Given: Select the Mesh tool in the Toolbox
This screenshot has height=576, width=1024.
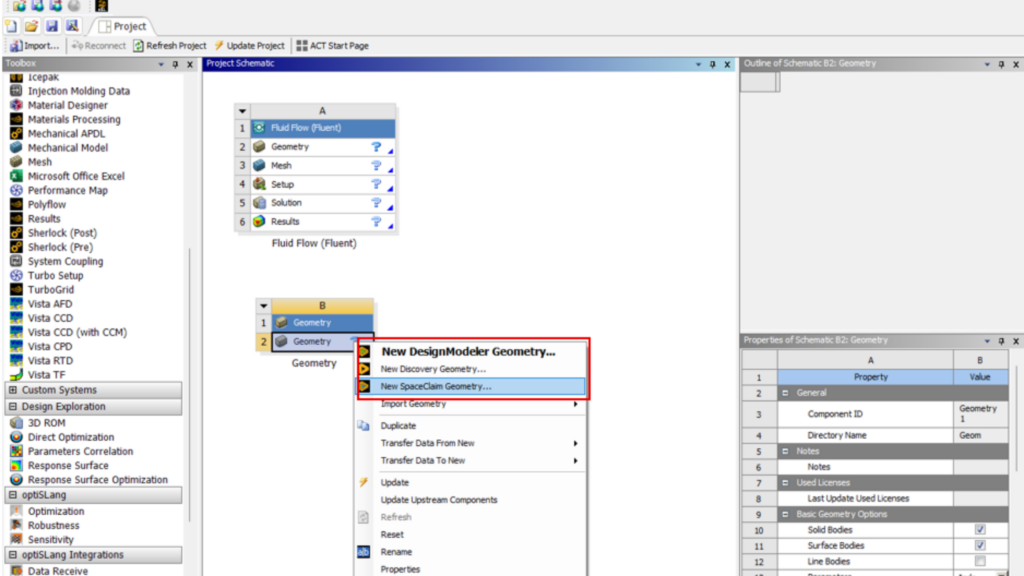Looking at the screenshot, I should tap(38, 161).
